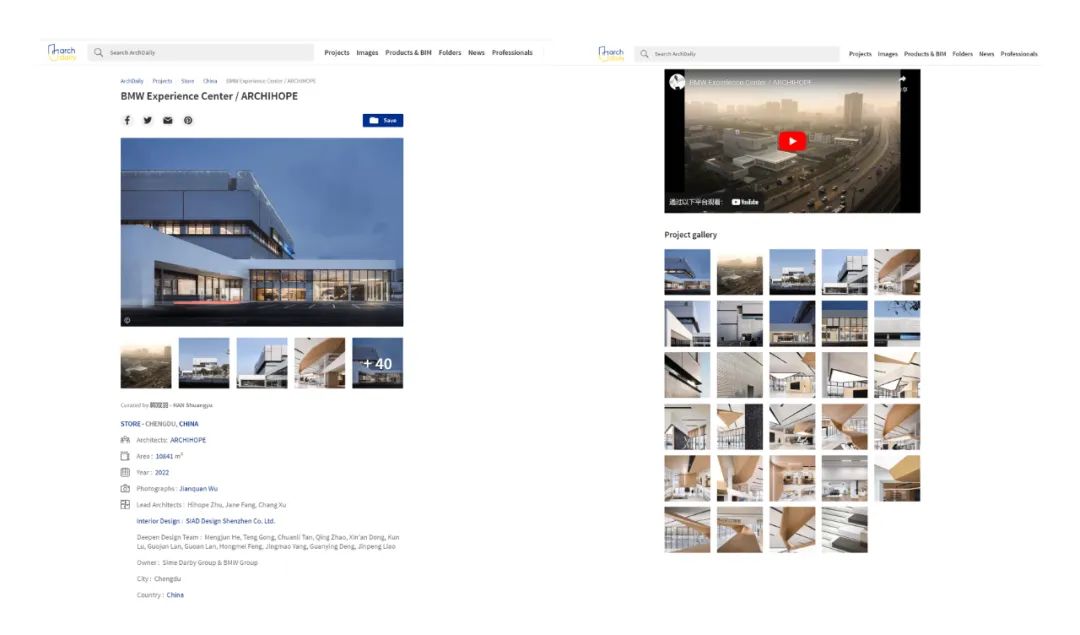
Task: Click the STORE category link above Architects
Action: (130, 424)
